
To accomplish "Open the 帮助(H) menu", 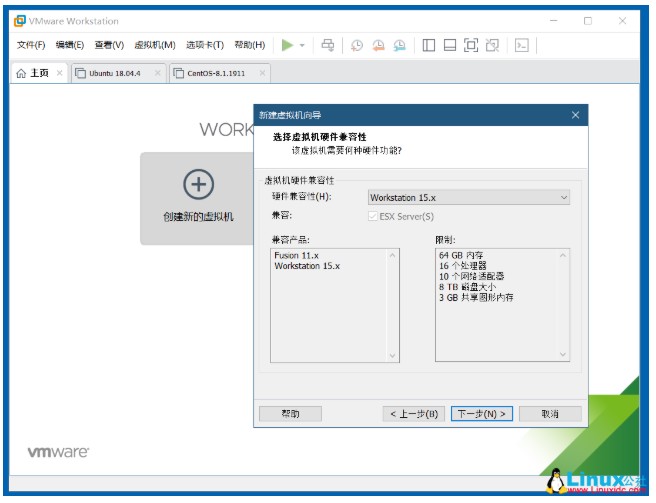I will (250, 45).
